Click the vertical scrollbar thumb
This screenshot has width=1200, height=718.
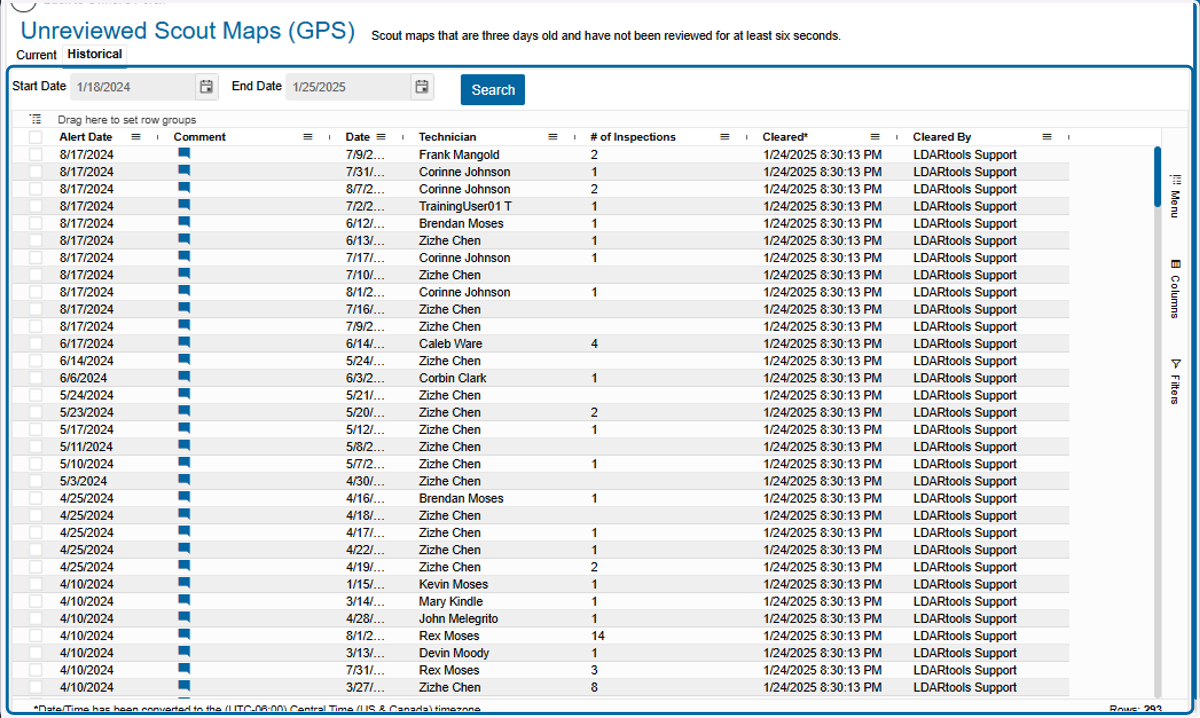1157,177
